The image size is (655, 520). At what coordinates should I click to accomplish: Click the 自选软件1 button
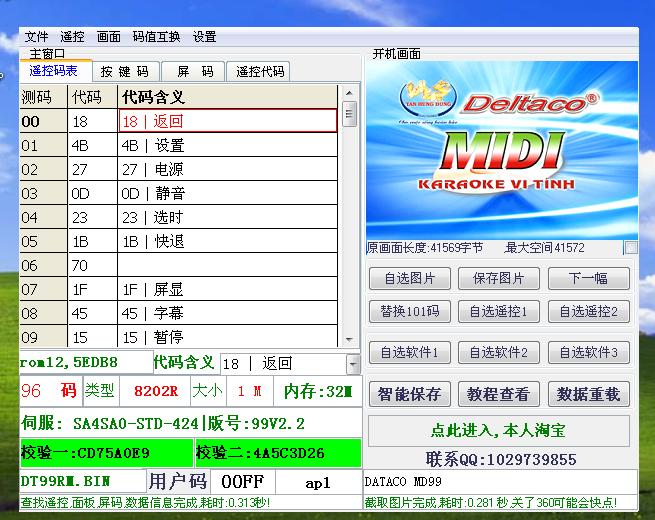(410, 353)
